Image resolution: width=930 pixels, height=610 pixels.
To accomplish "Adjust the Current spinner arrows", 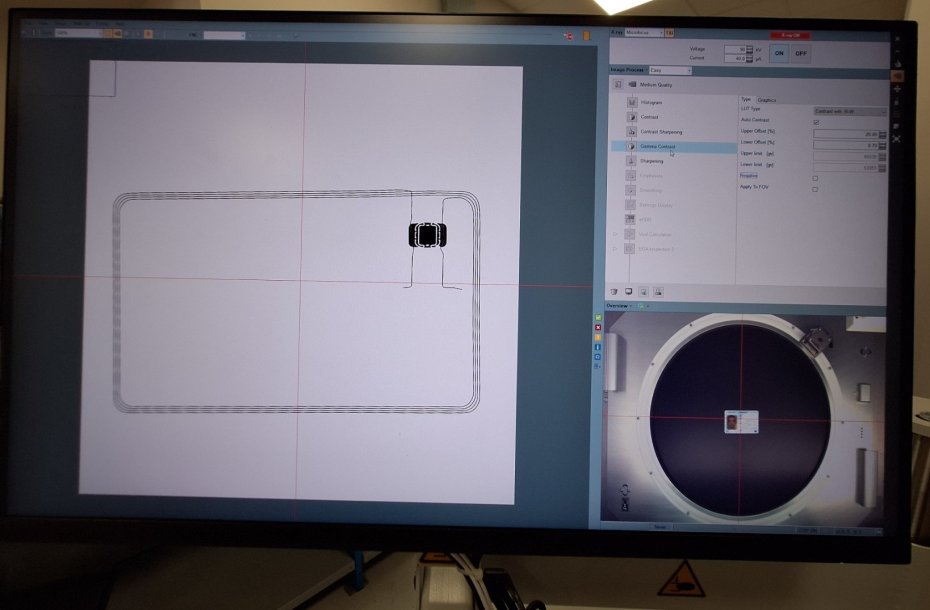I will coord(750,59).
